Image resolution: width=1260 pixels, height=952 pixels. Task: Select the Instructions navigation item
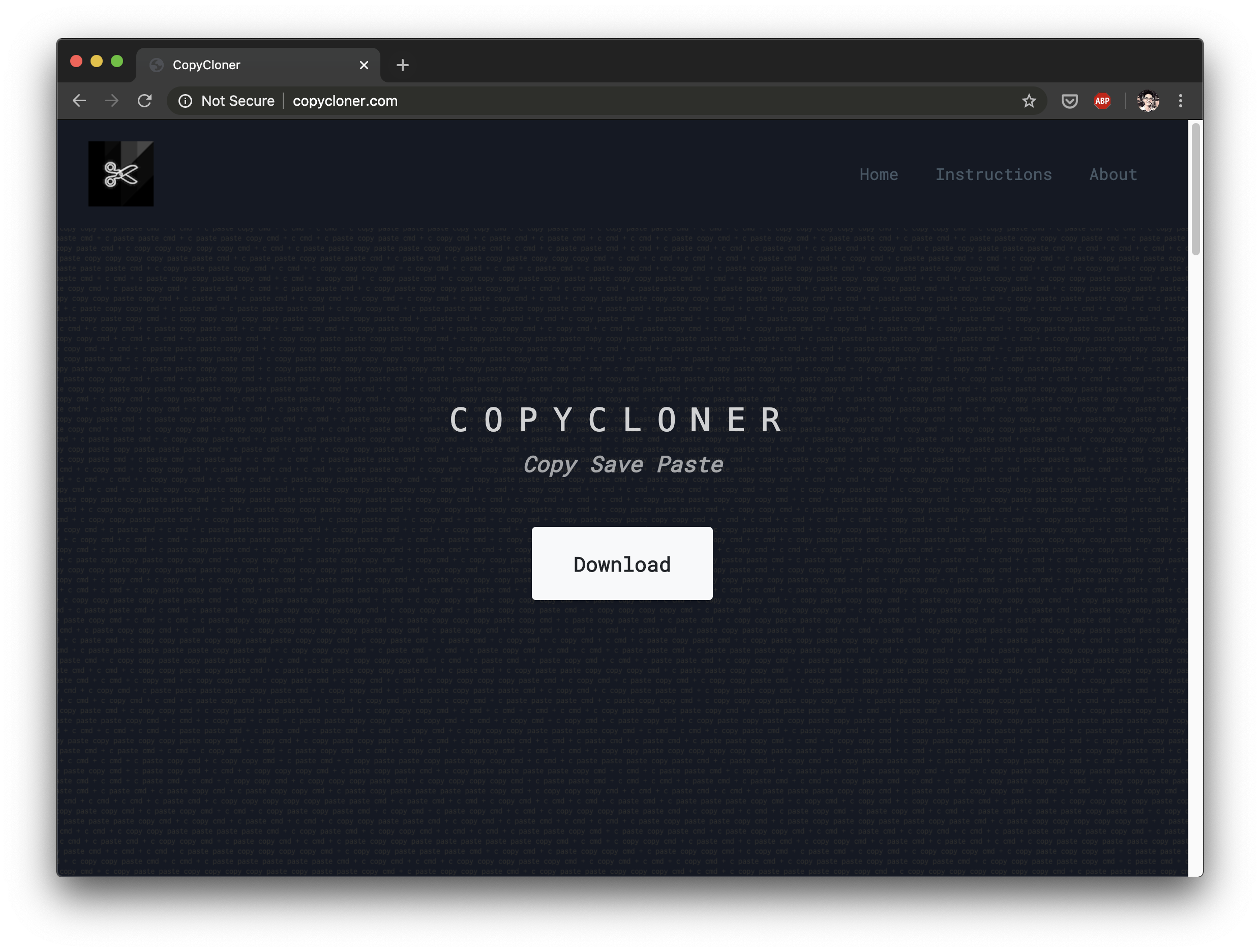(994, 174)
